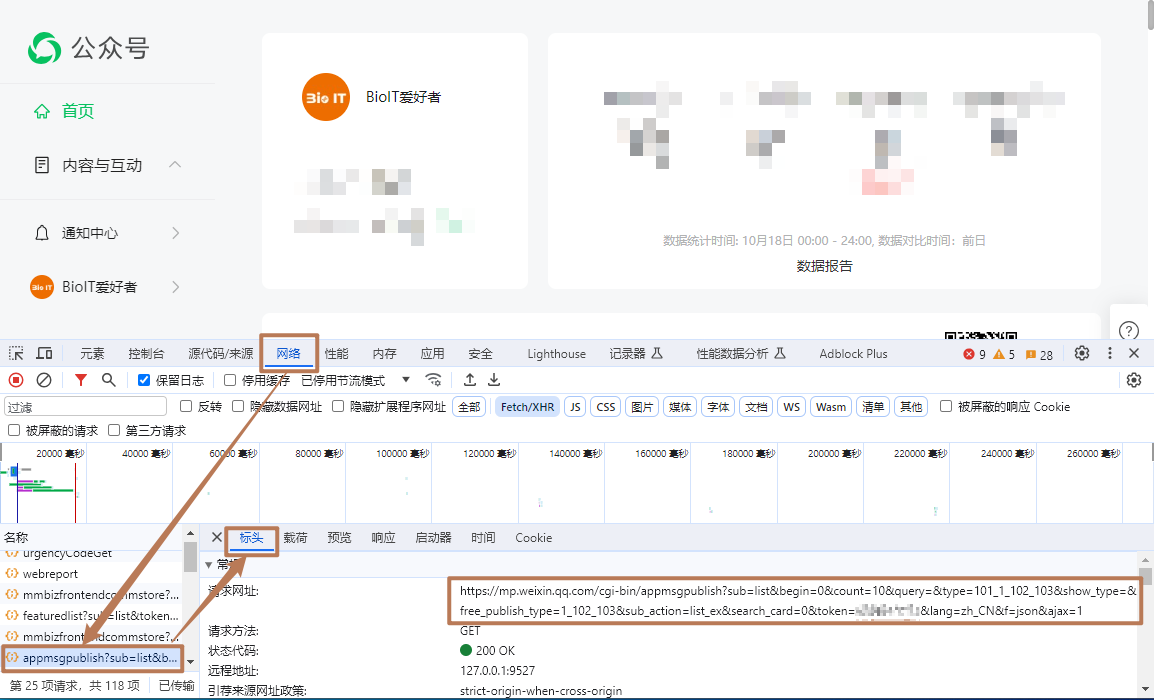This screenshot has height=700, width=1154.
Task: Select Fetch/XHR filter button
Action: pyautogui.click(x=527, y=406)
